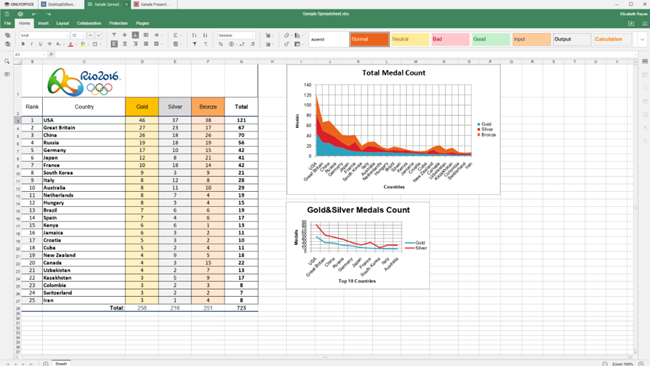
Task: Align cell text to middle vertically
Action: point(125,35)
